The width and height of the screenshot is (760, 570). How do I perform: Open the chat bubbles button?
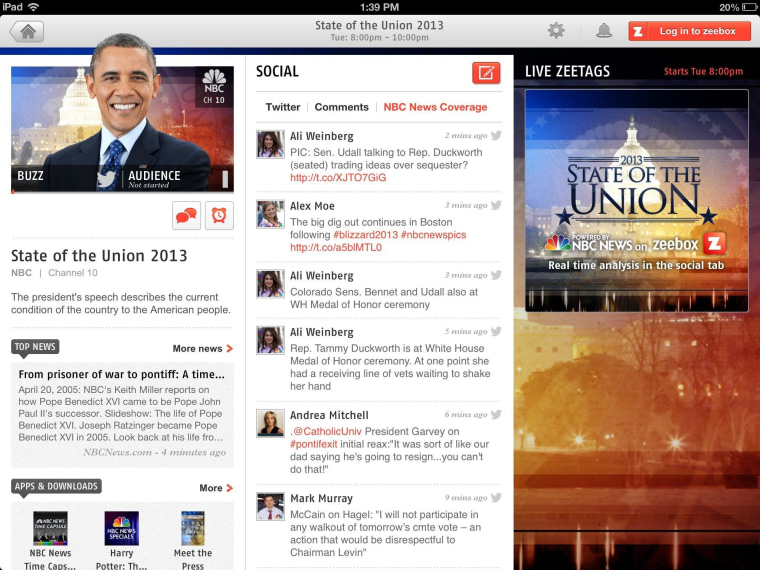(x=186, y=215)
